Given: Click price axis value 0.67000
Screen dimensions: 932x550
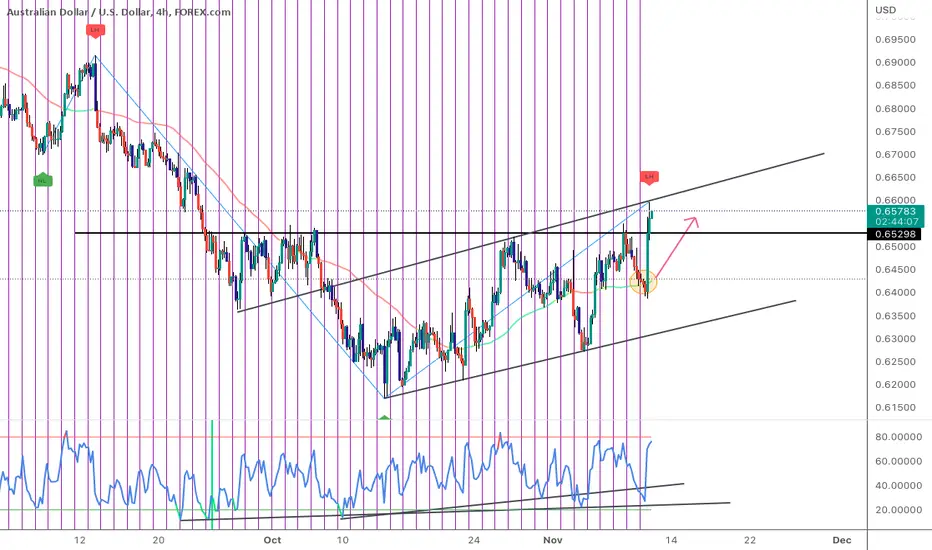Looking at the screenshot, I should click(895, 155).
